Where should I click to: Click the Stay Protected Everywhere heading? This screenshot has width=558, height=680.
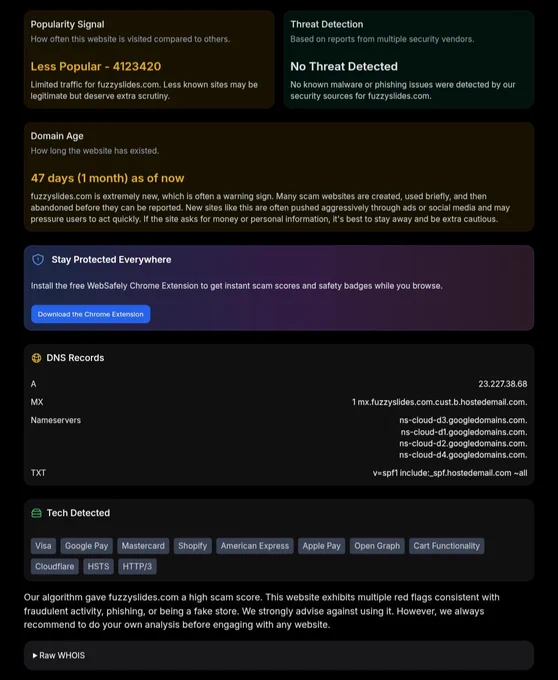click(x=111, y=259)
